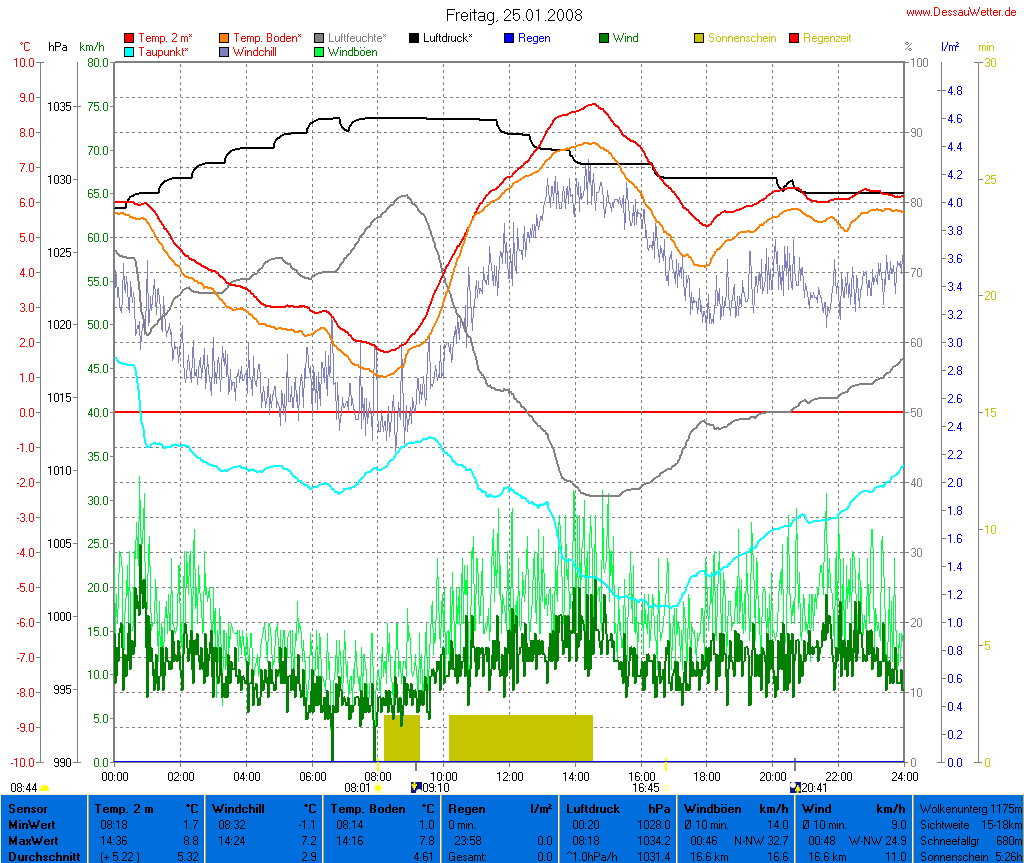This screenshot has height=863, width=1024.
Task: Select the yellow Sonnenschein legend square
Action: [x=699, y=38]
